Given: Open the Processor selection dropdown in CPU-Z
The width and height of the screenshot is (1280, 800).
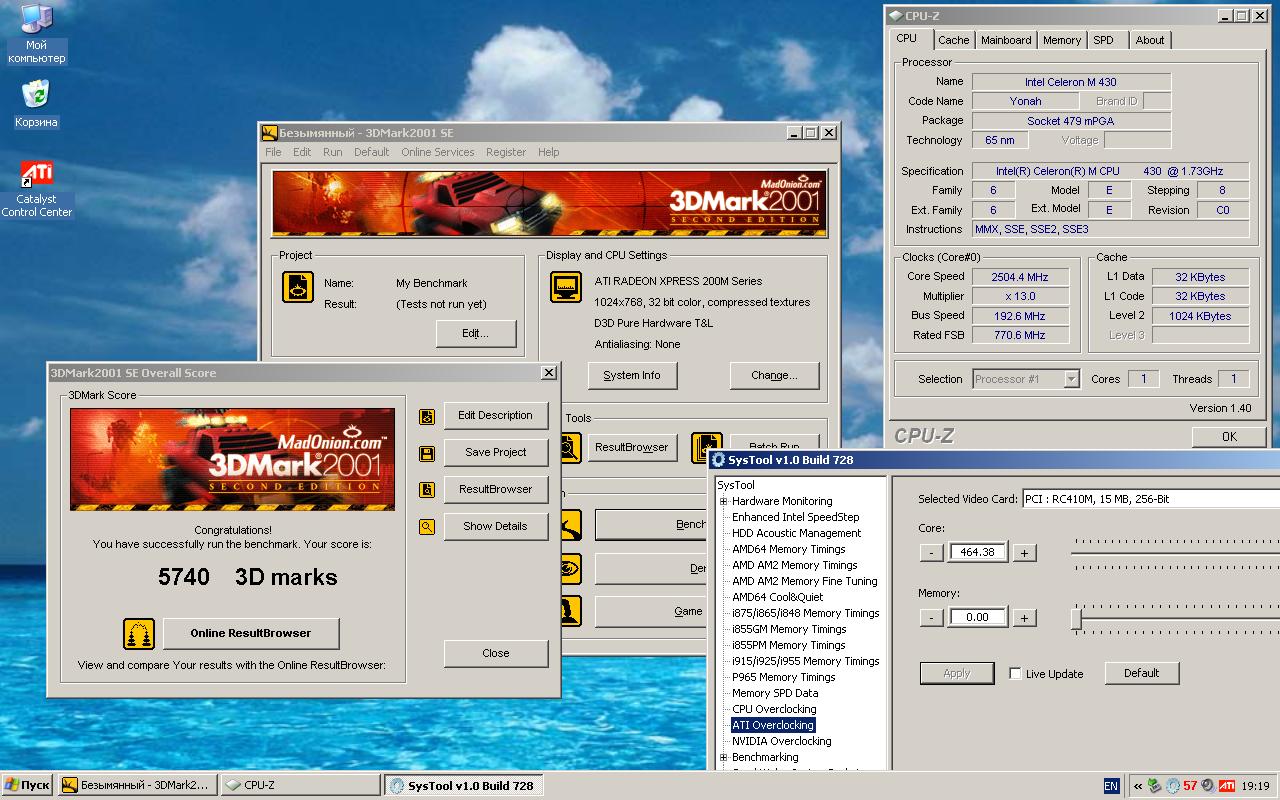Looking at the screenshot, I should coord(1071,379).
